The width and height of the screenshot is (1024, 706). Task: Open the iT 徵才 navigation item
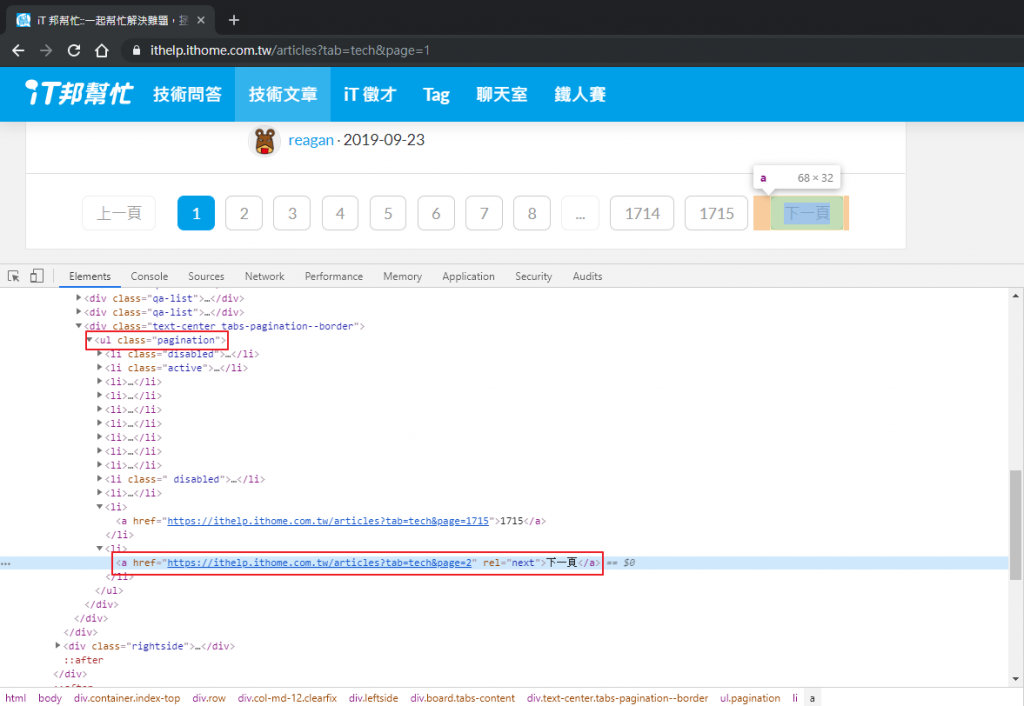click(x=370, y=94)
